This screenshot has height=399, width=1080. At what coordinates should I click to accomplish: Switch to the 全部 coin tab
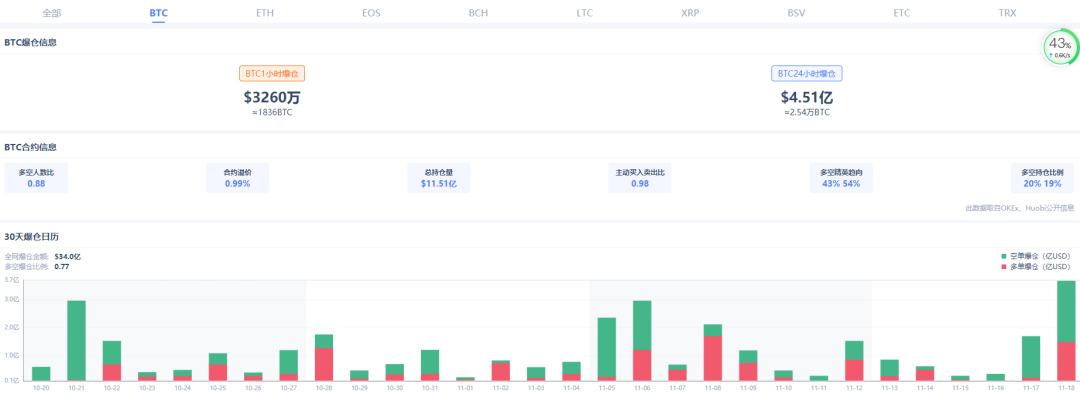(52, 12)
